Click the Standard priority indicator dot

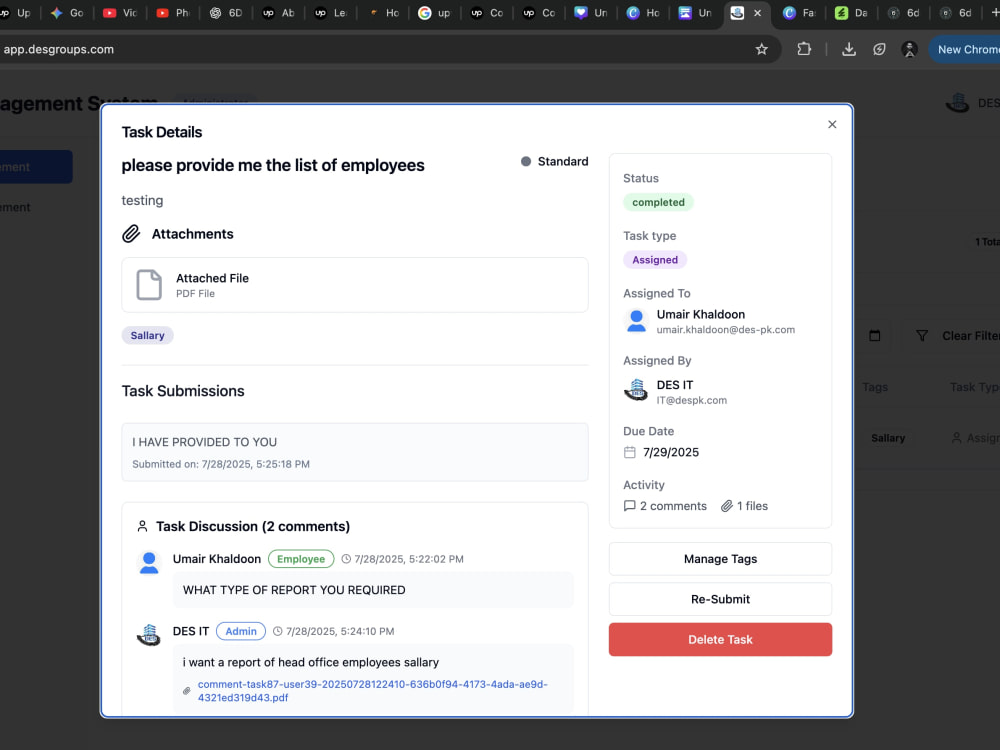(526, 161)
